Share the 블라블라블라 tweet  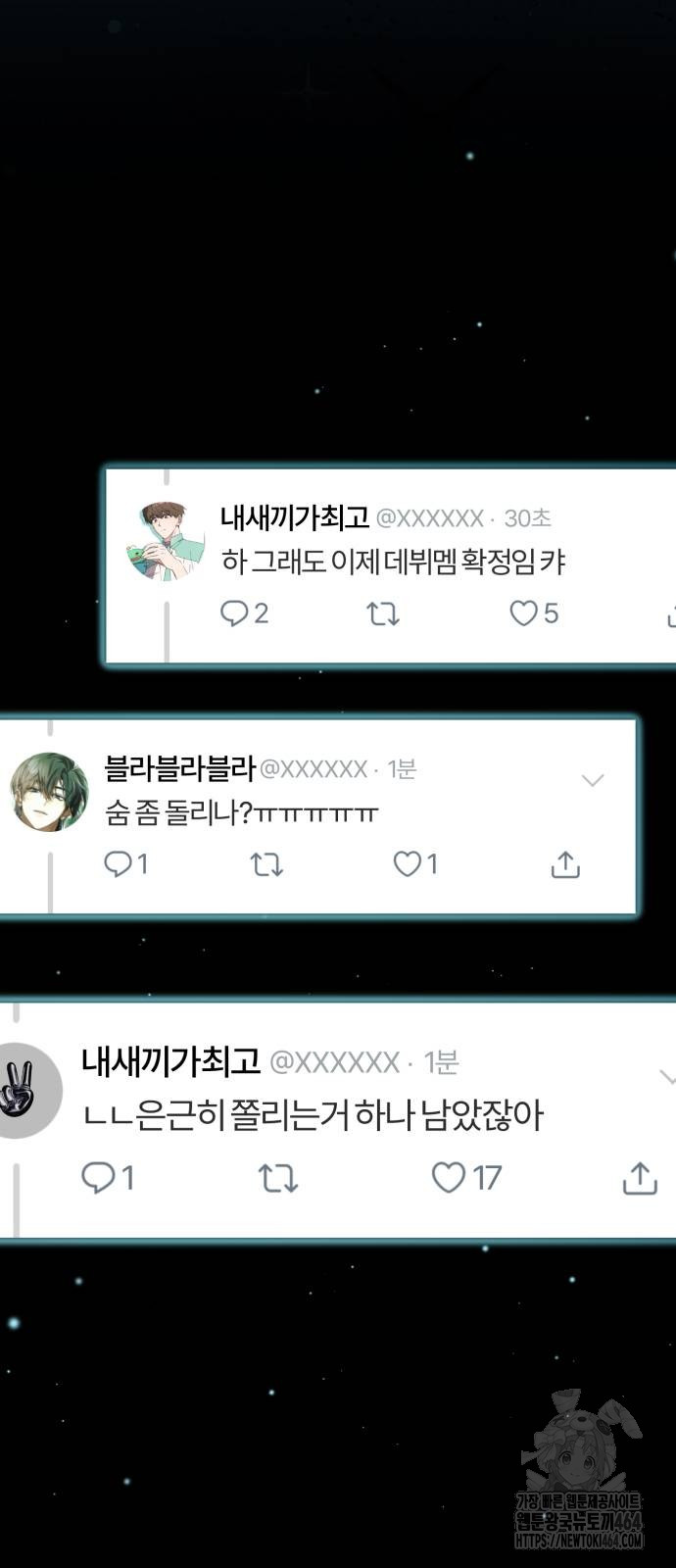pyautogui.click(x=565, y=864)
